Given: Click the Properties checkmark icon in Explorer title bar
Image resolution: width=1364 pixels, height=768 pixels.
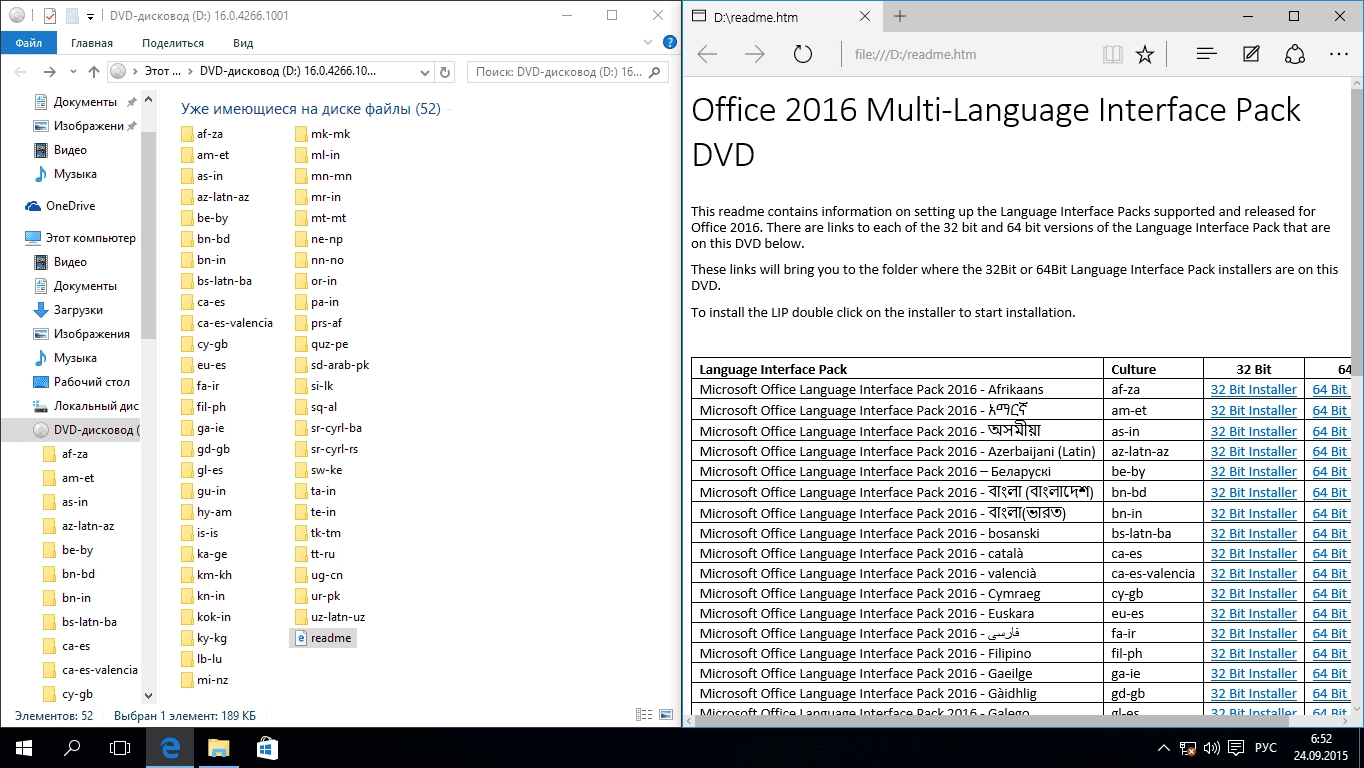Looking at the screenshot, I should point(50,16).
